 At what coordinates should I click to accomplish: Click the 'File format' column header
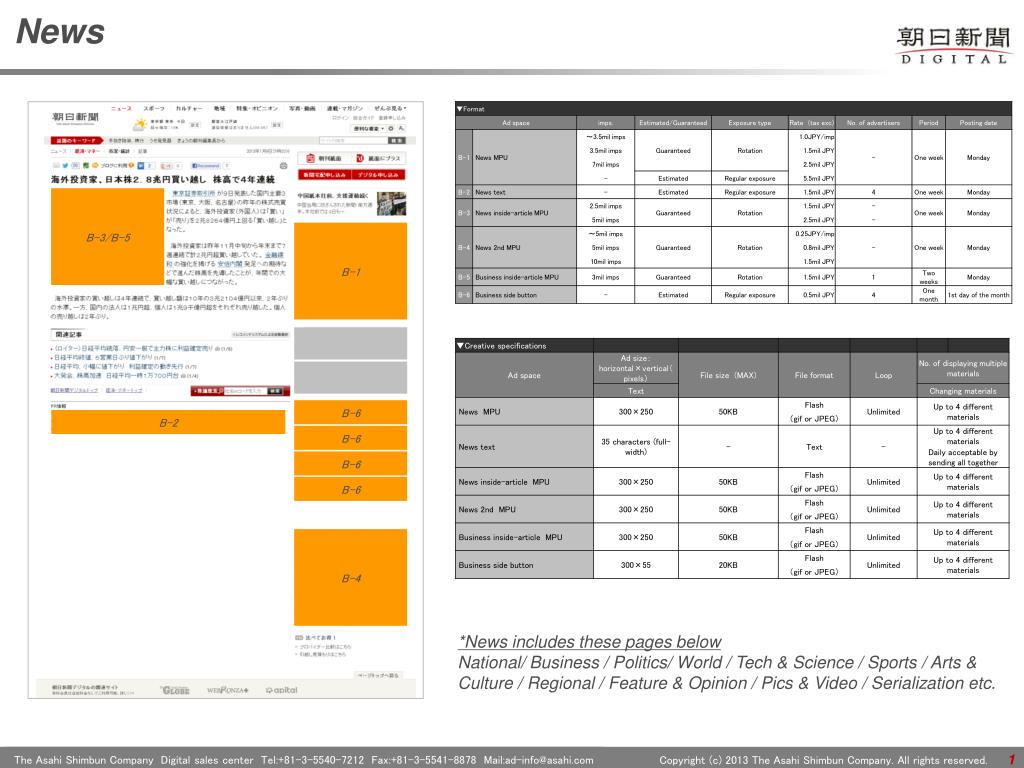click(814, 376)
